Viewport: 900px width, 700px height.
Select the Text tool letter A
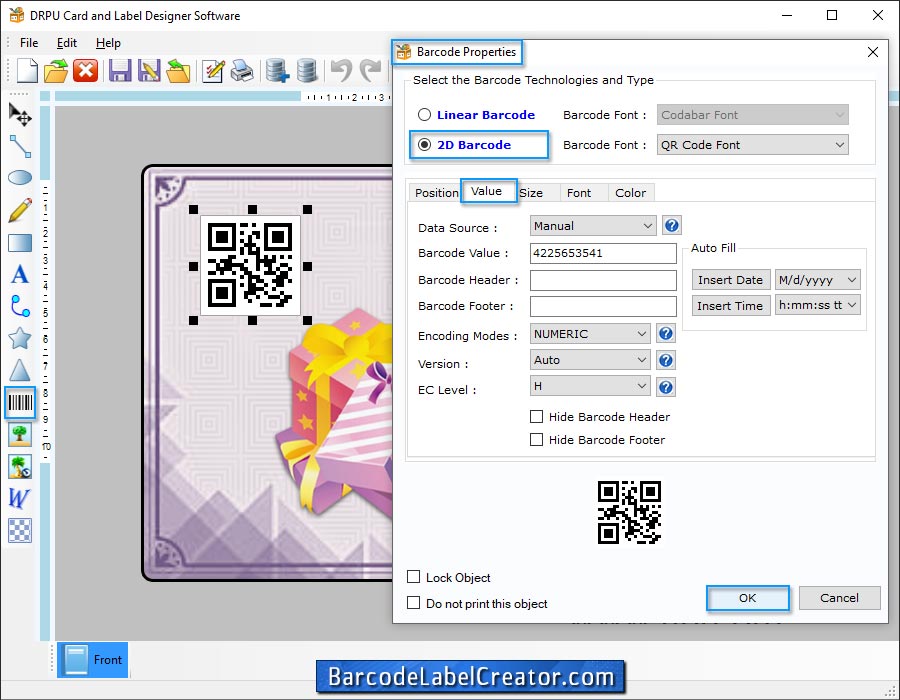tap(20, 274)
